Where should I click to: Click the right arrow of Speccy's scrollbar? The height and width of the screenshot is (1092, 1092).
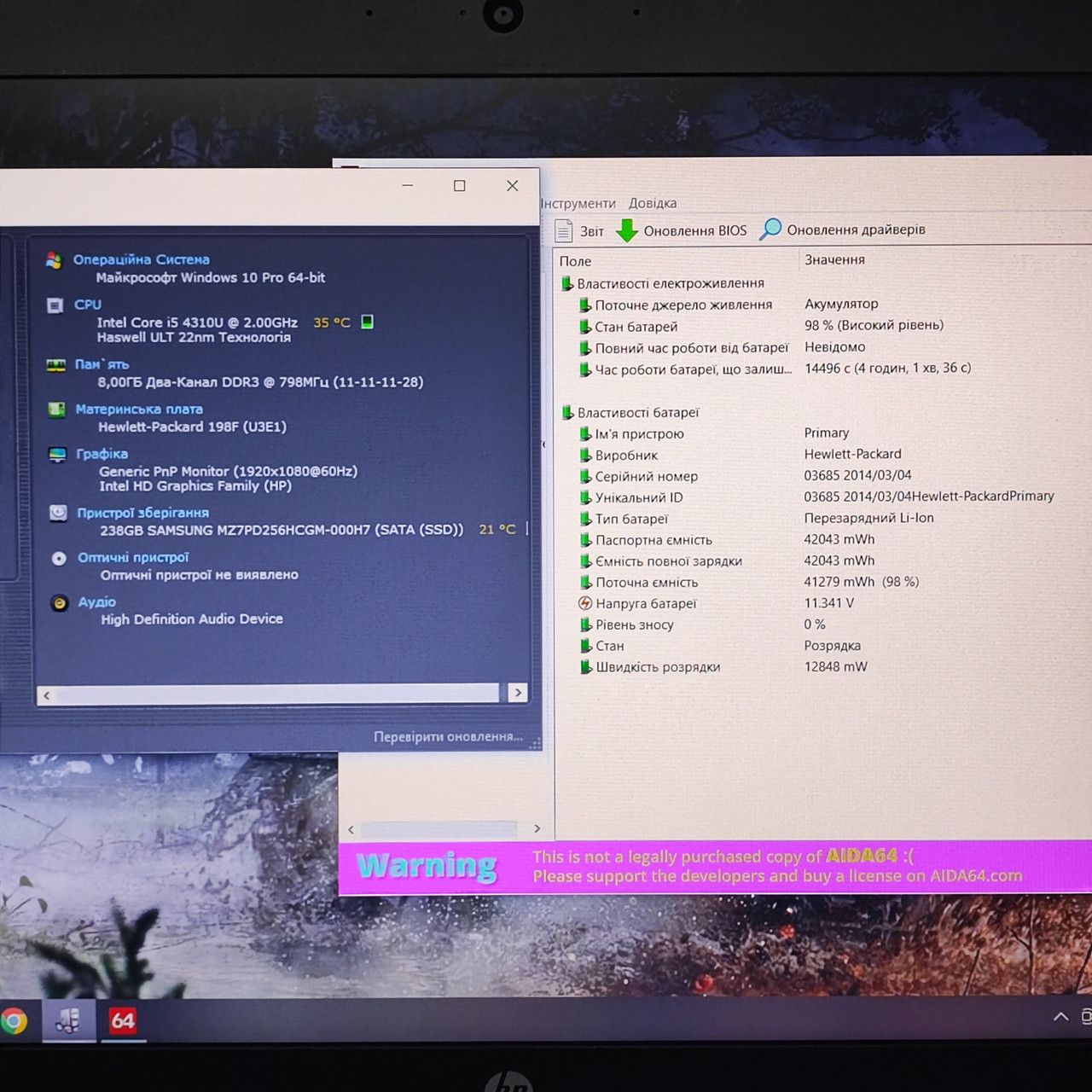[x=517, y=693]
